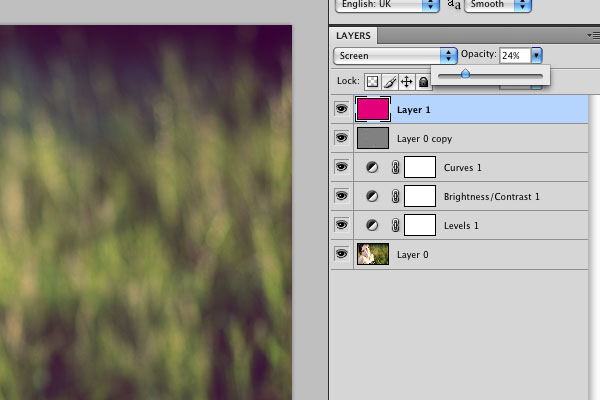Click the Curves 1 mask link icon
The height and width of the screenshot is (400, 600).
point(394,168)
